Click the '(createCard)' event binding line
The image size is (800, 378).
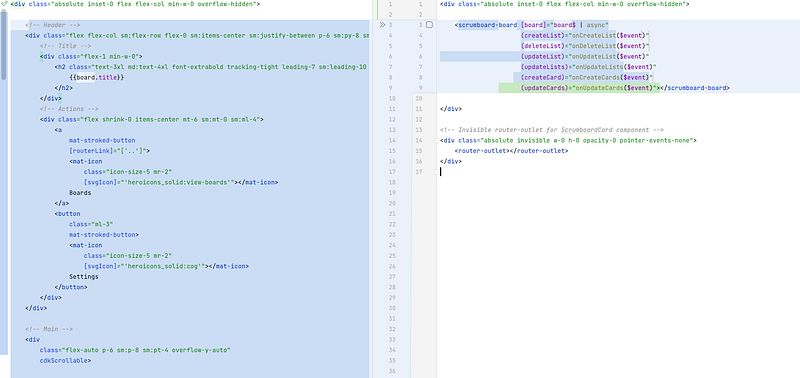point(587,78)
